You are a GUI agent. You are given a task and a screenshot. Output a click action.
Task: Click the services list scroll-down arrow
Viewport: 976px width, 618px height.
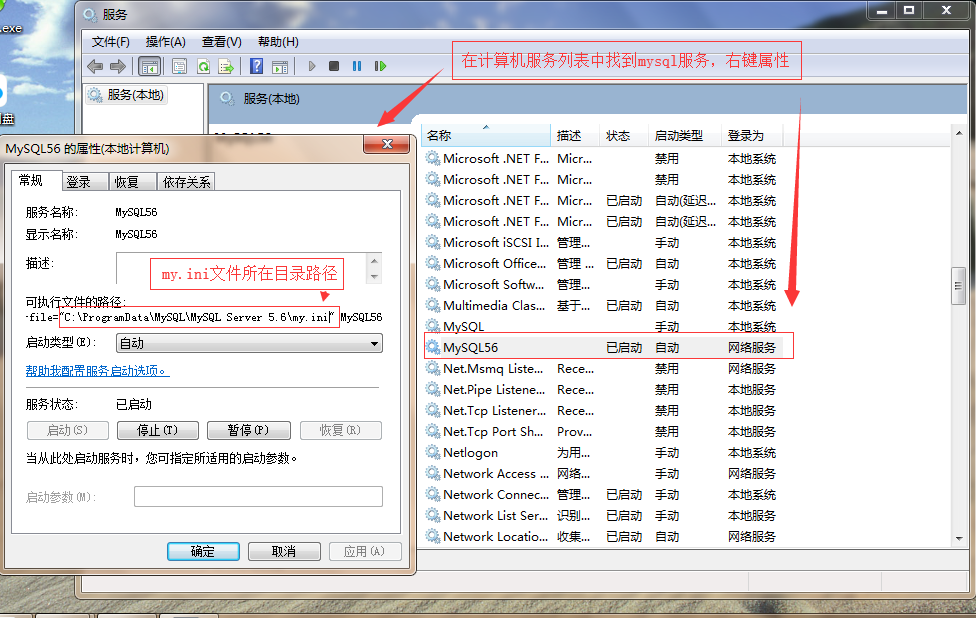[x=959, y=538]
